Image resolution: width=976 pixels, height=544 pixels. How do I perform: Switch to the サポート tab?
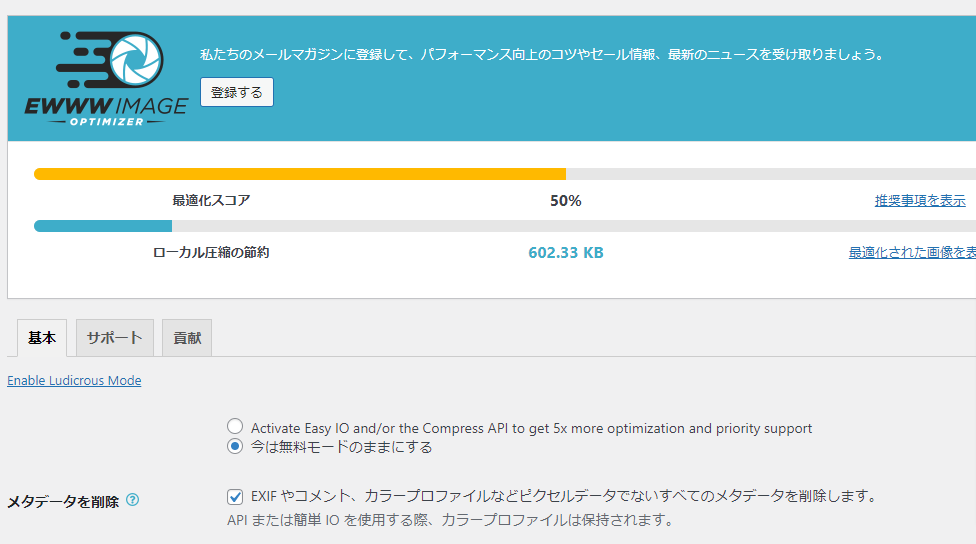115,338
